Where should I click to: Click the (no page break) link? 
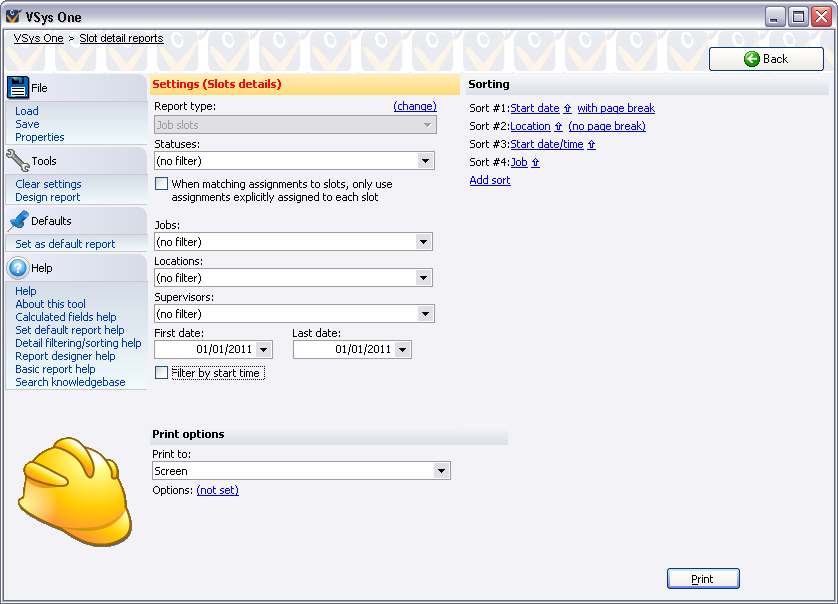[607, 126]
